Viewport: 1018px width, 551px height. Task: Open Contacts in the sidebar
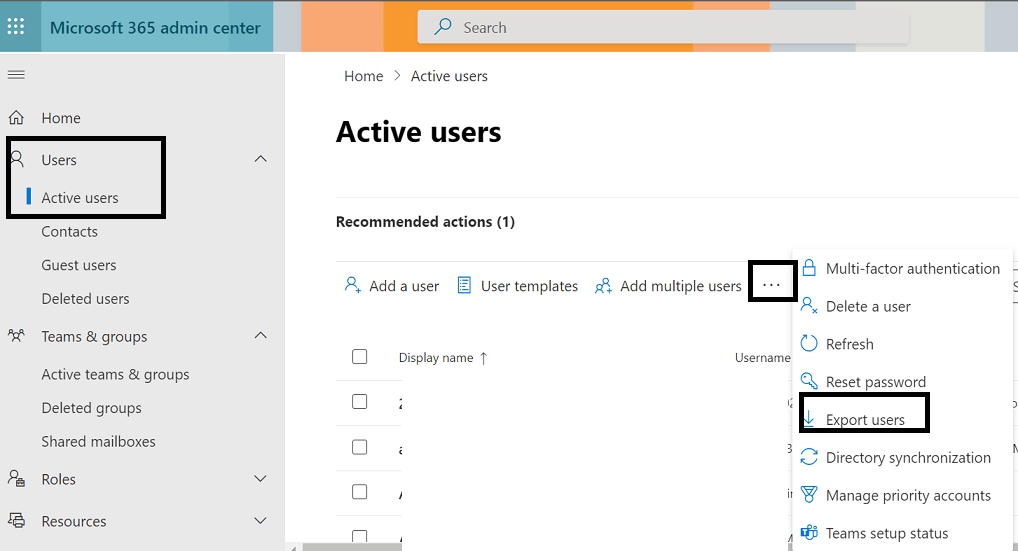click(x=69, y=231)
